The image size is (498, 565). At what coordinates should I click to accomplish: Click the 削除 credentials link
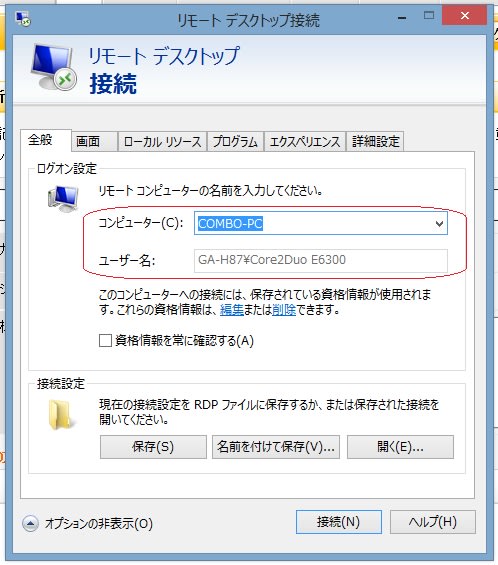click(284, 310)
